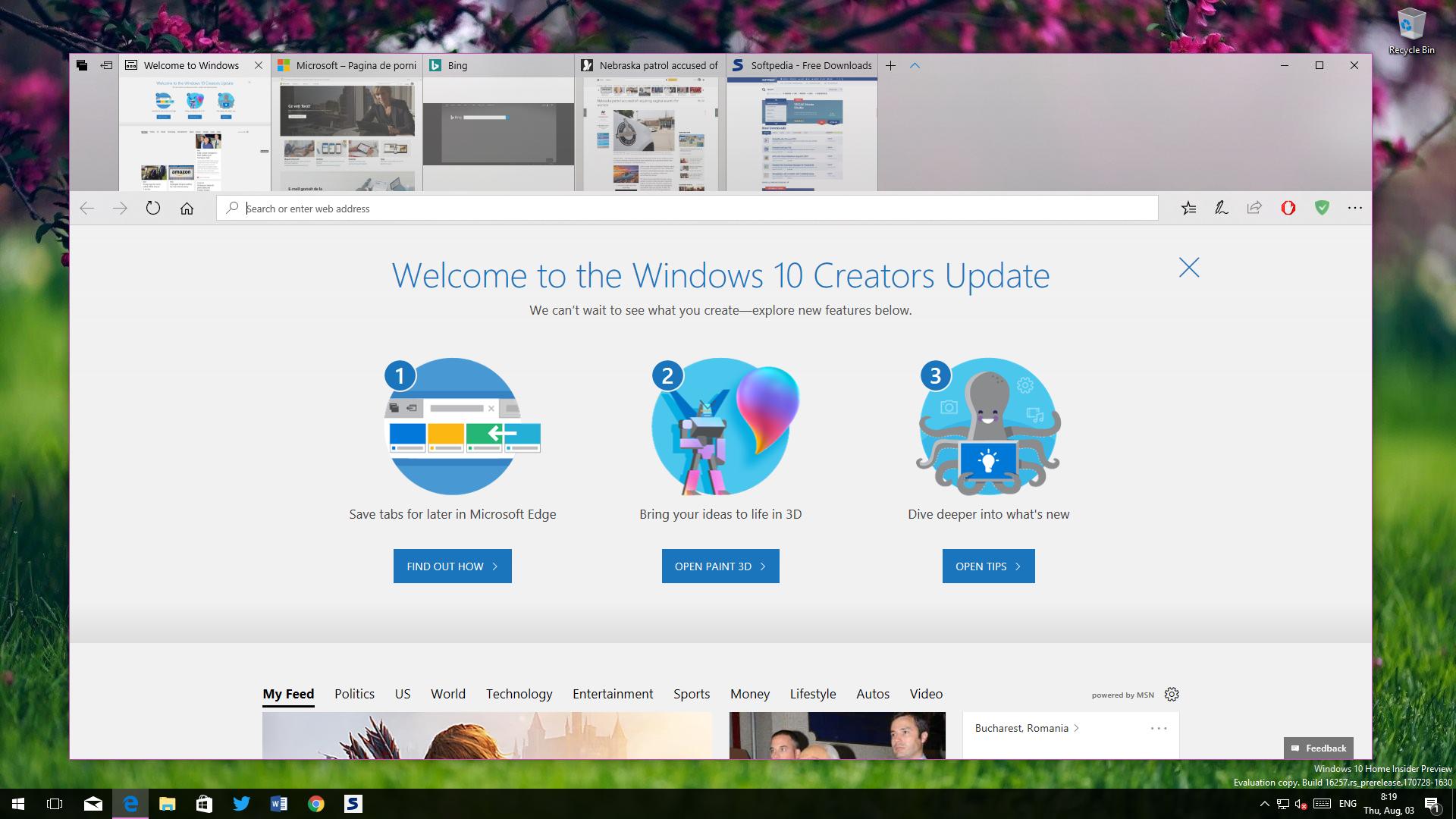Open the set-aside tabs view icon
1456x819 pixels.
coord(82,65)
